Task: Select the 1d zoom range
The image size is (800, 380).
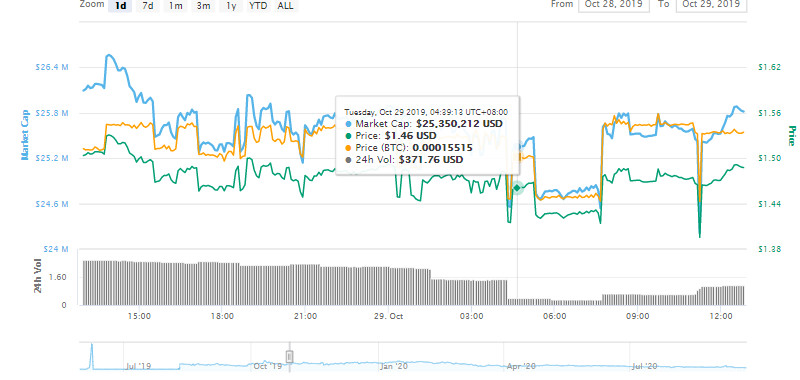Action: (x=120, y=6)
